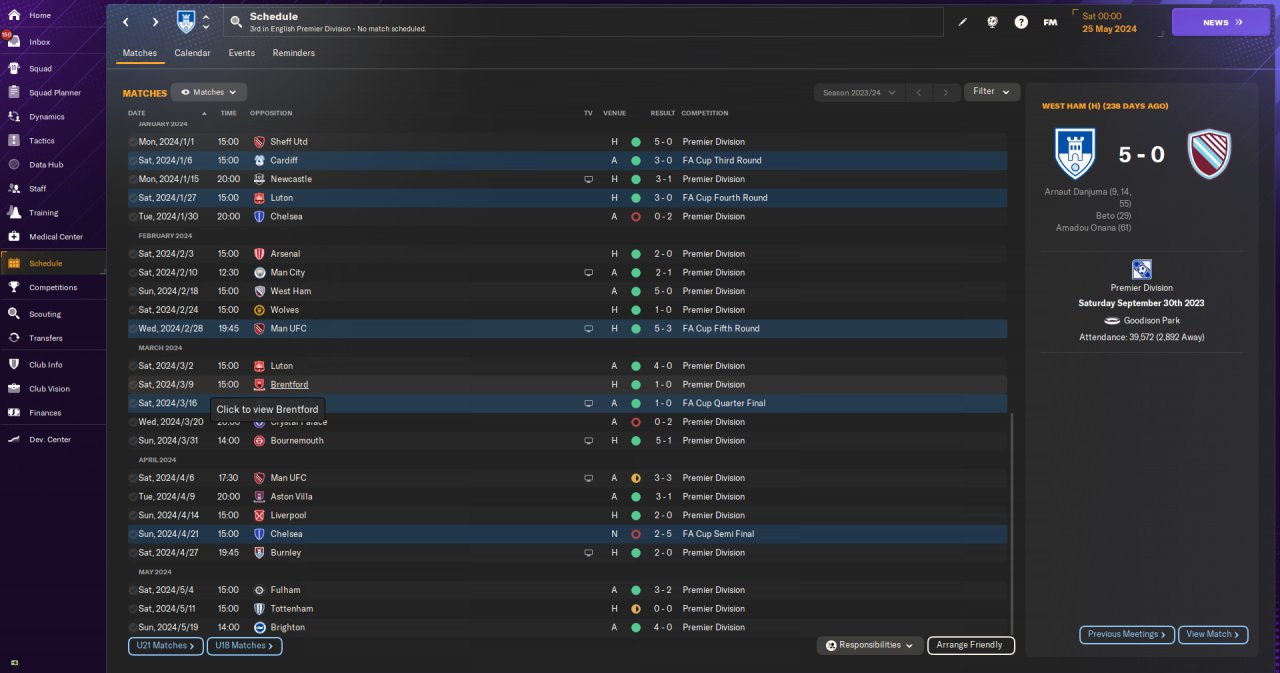Switch to the Reminders tab
The image size is (1280, 673).
click(294, 53)
